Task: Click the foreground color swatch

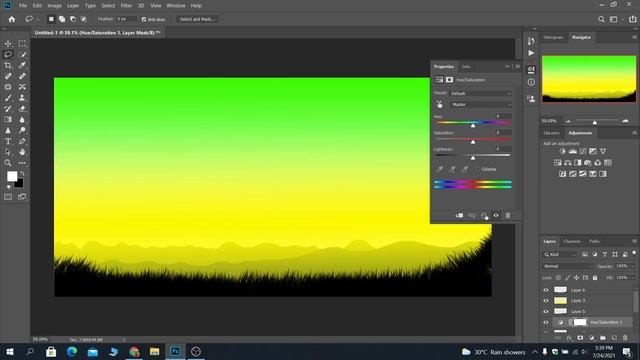Action: click(12, 176)
